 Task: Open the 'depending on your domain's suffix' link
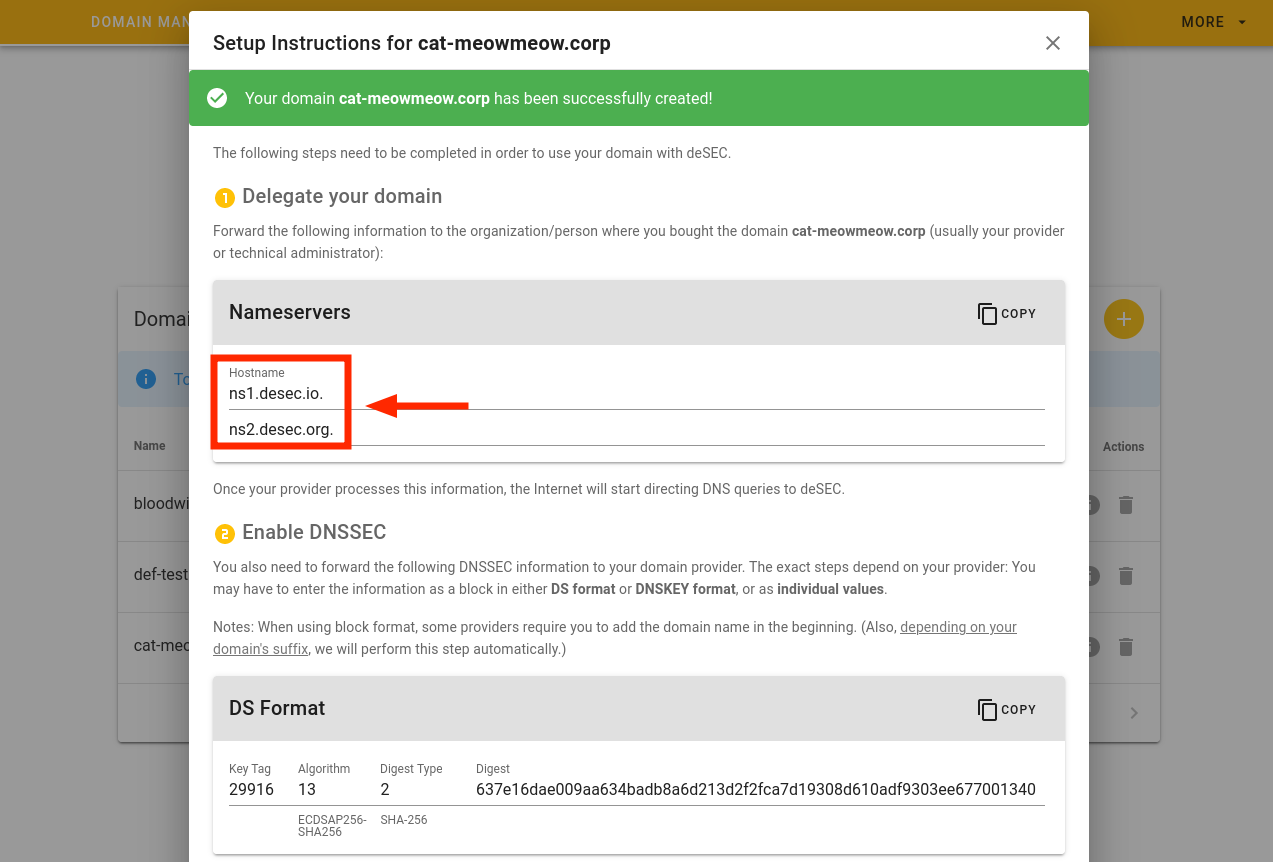pyautogui.click(x=615, y=638)
